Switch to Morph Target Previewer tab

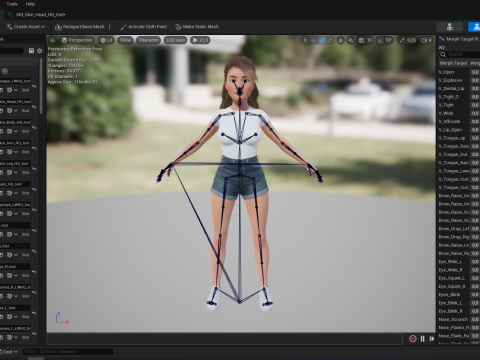(x=459, y=39)
